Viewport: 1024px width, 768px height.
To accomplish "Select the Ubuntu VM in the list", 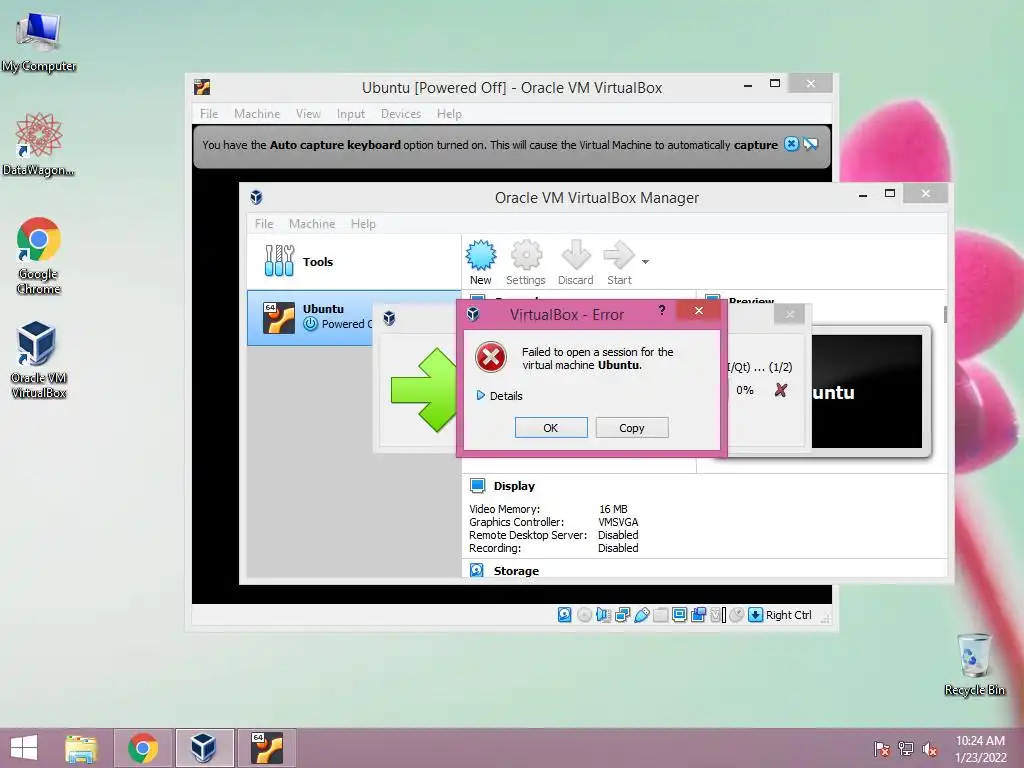I will point(310,317).
